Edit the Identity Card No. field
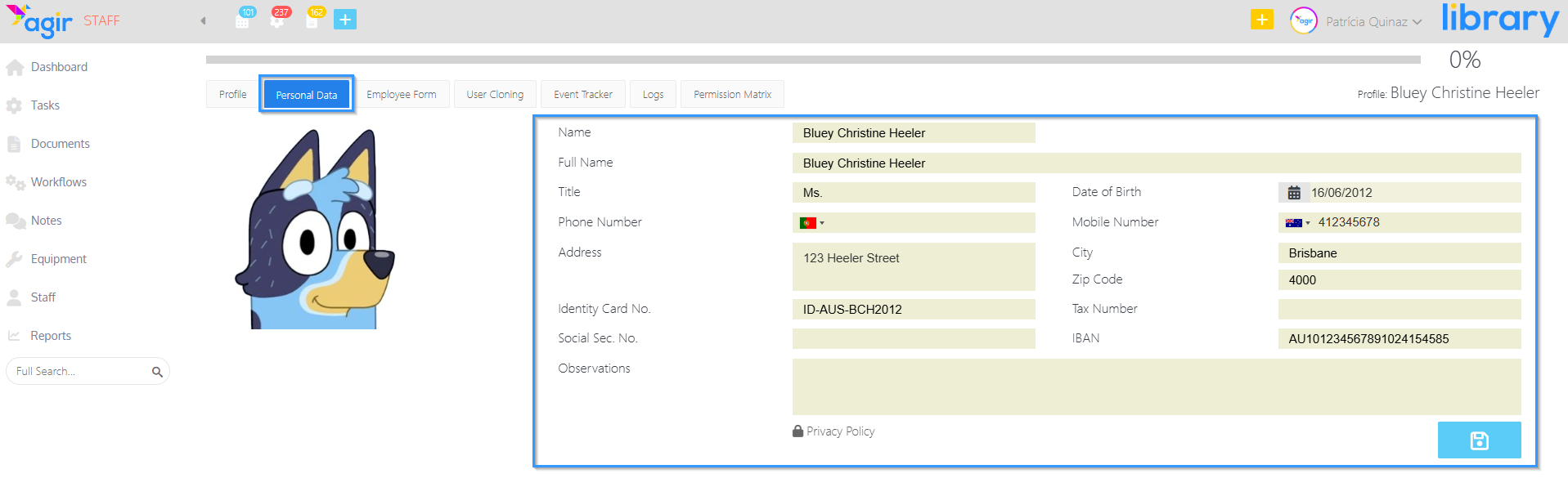 914,310
